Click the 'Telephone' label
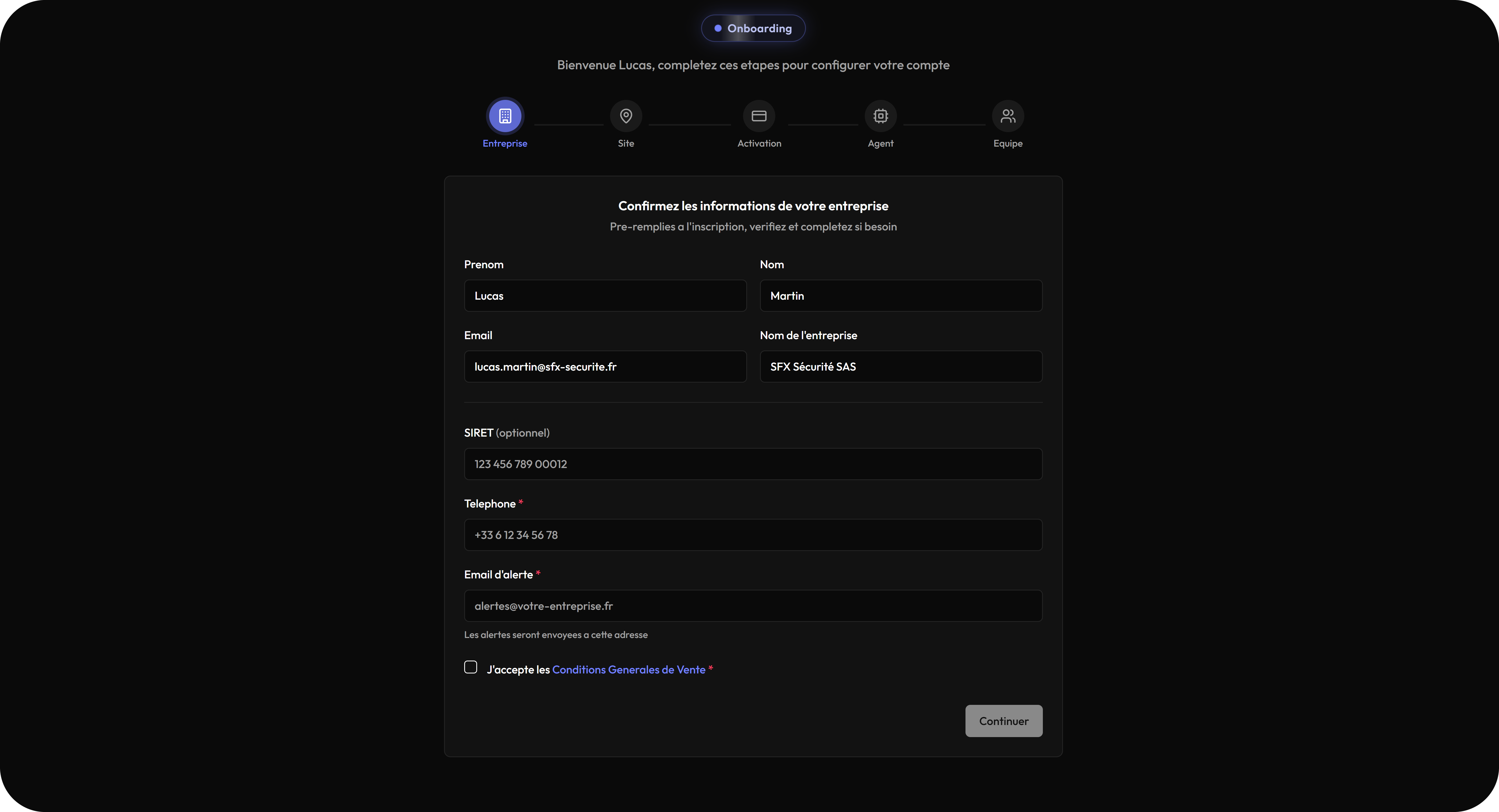Screen dimensions: 1499x812 [489, 504]
